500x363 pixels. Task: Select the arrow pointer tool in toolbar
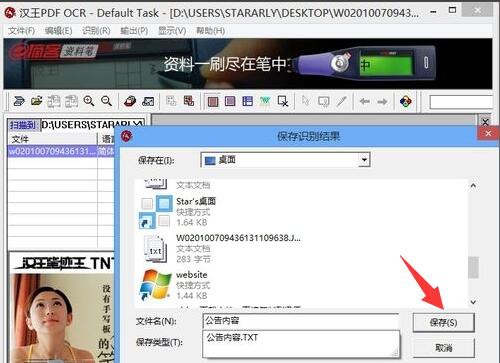click(x=305, y=101)
